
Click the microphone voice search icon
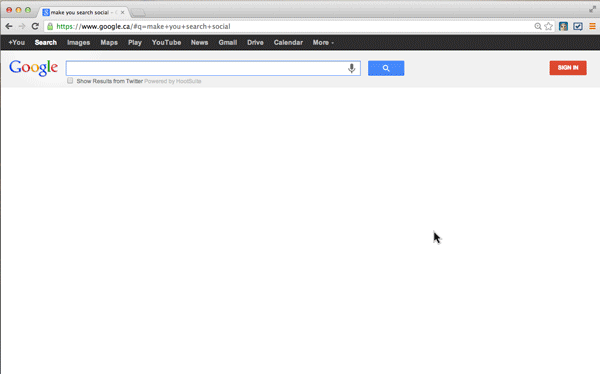(351, 68)
